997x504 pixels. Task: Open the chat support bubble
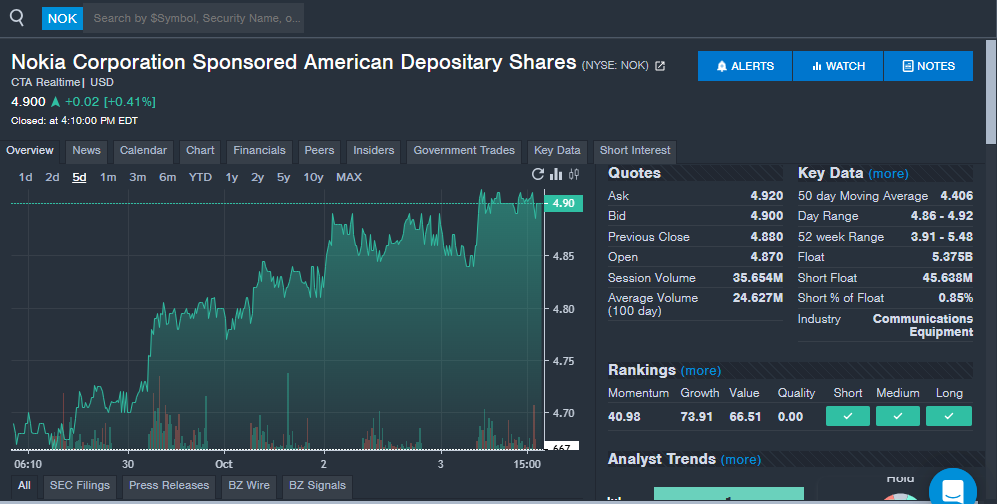pos(951,490)
